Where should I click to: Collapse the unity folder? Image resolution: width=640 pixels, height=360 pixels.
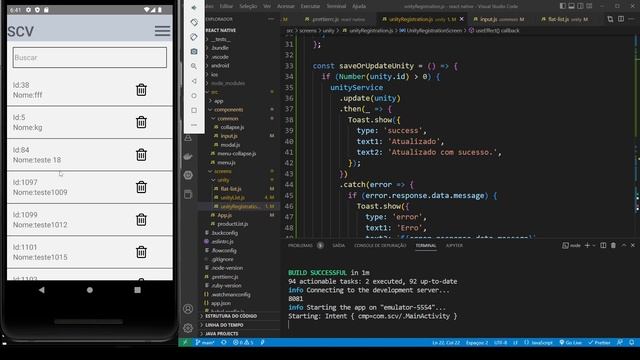point(223,180)
